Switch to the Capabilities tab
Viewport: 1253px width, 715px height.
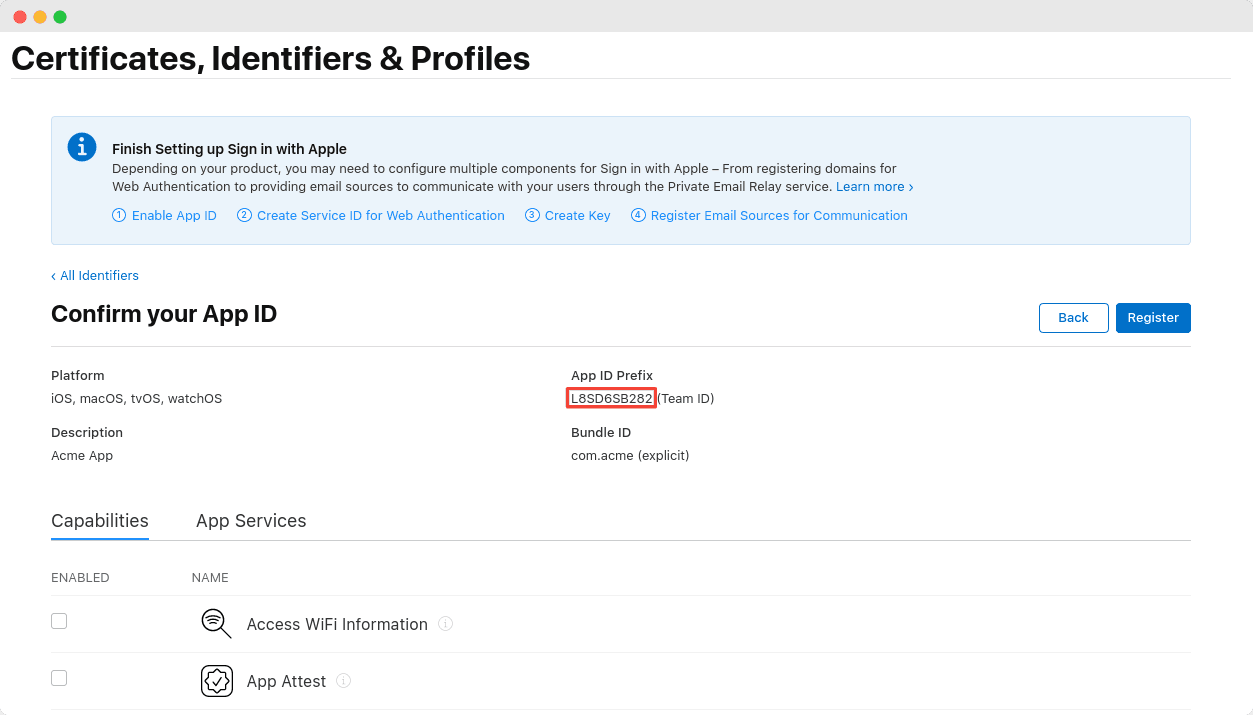click(100, 521)
